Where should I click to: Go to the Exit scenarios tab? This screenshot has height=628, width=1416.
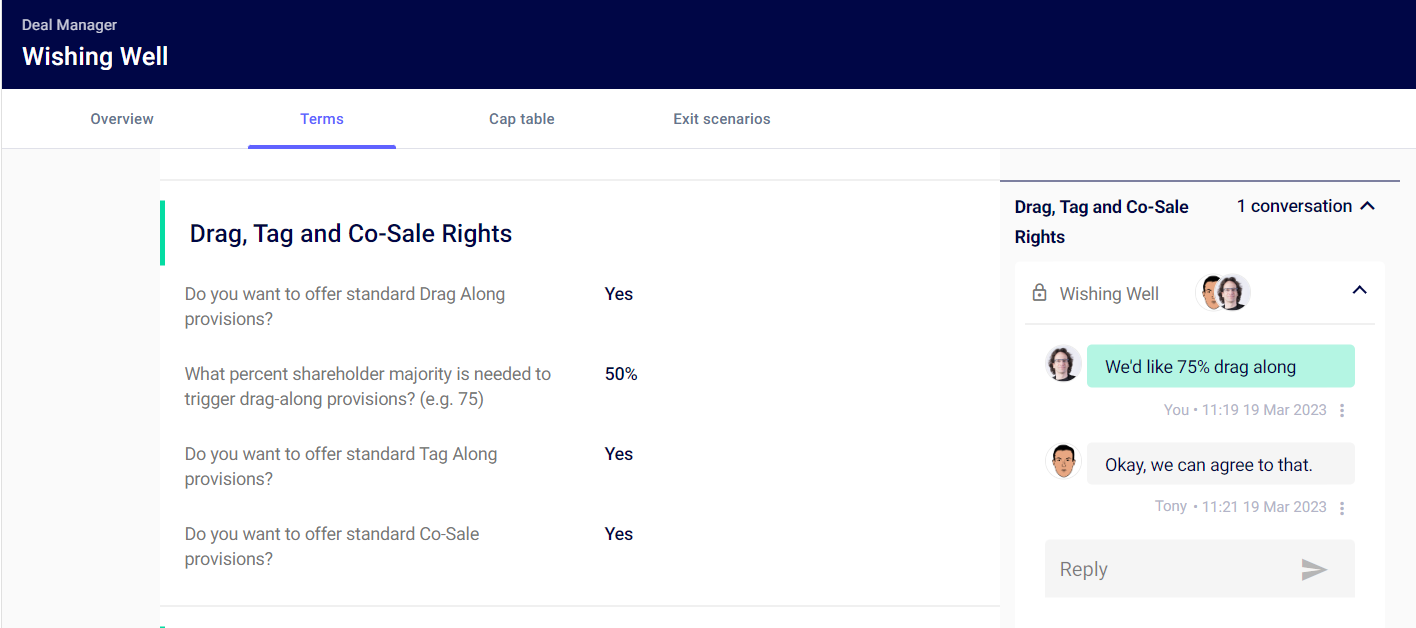pyautogui.click(x=721, y=119)
